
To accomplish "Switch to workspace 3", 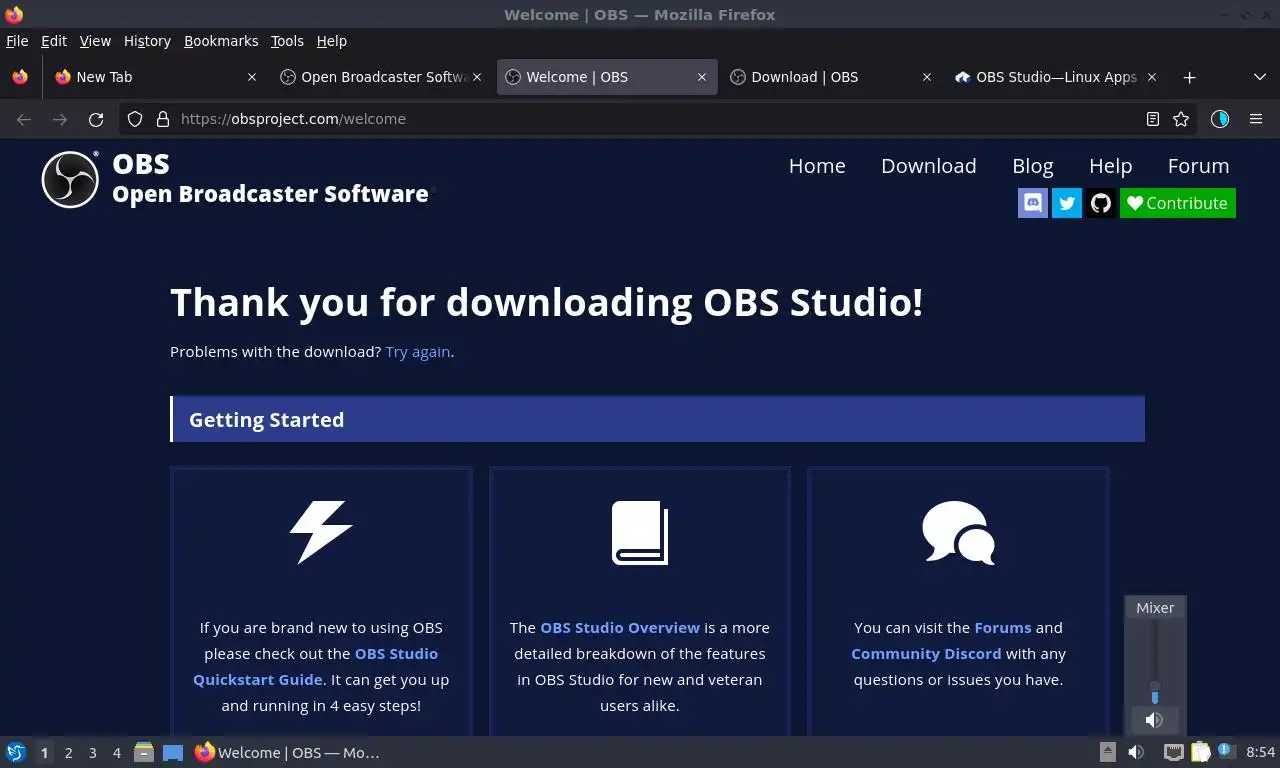I will tap(92, 753).
